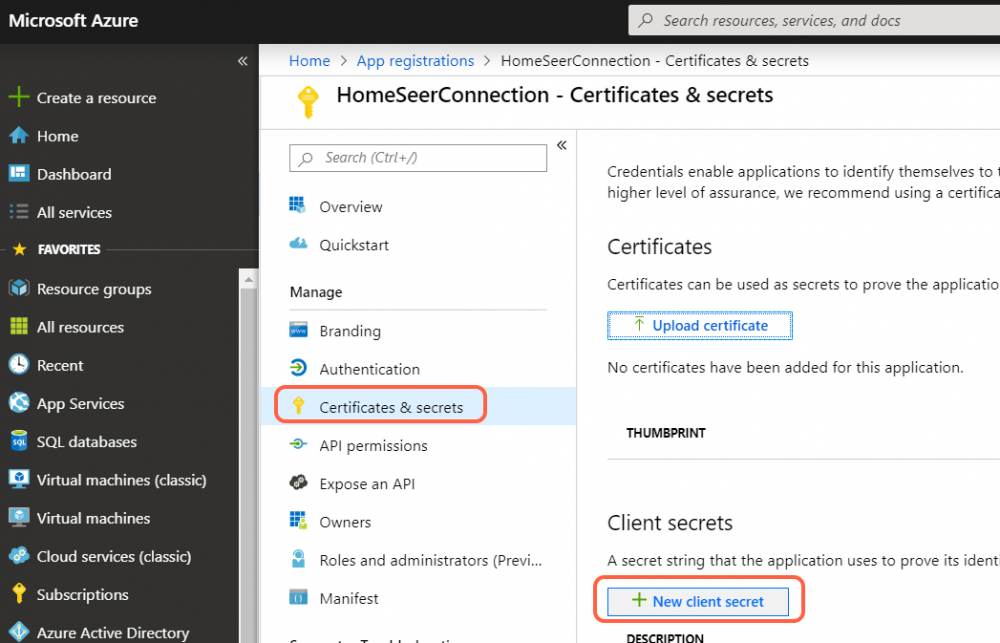Select the Expose an API icon
1000x643 pixels.
[x=298, y=484]
